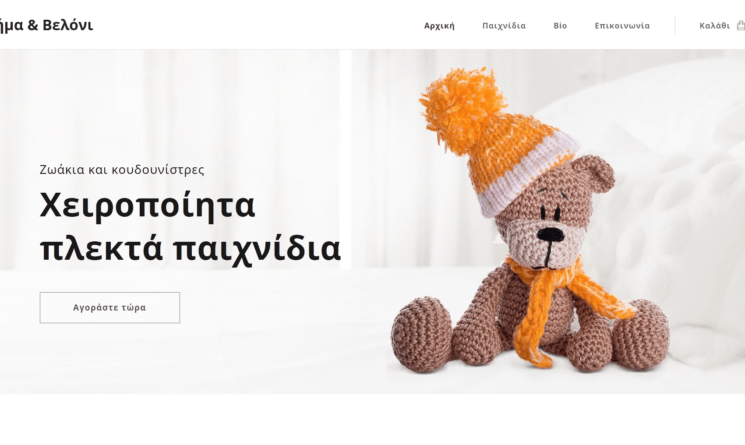Open the shopping bag cart icon
The image size is (745, 445).
click(741, 26)
